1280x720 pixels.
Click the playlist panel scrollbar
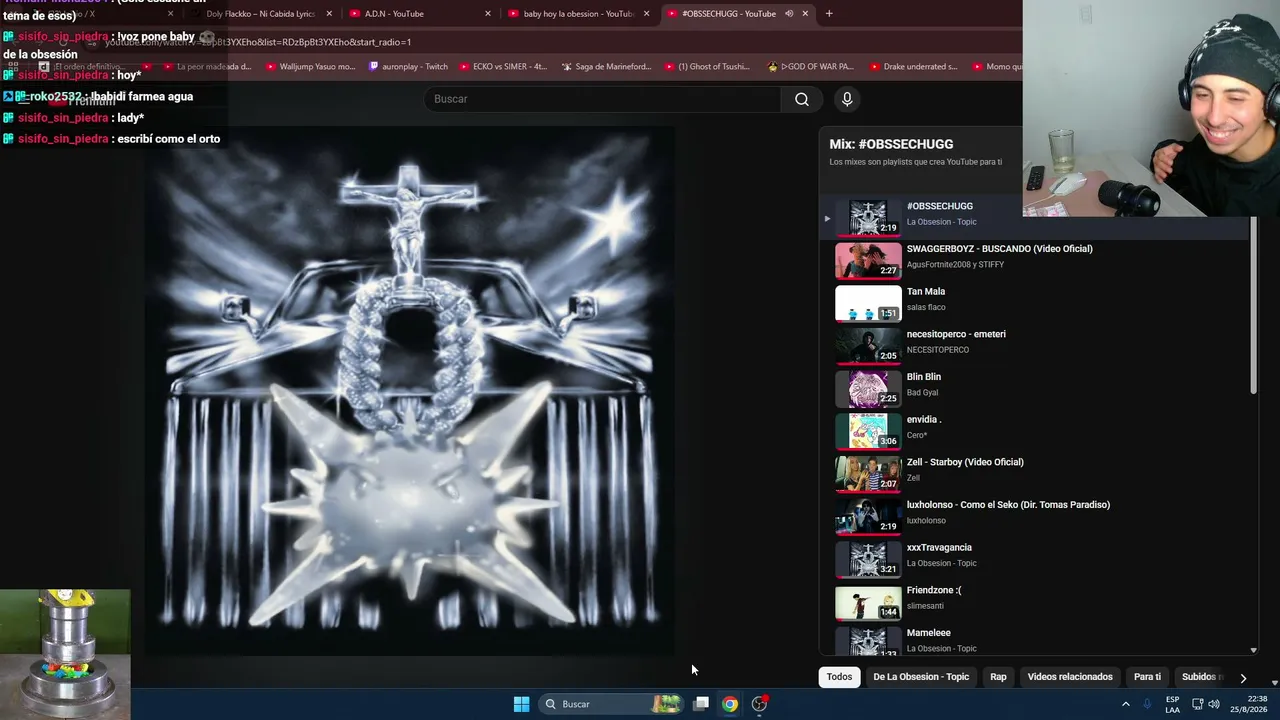(x=1253, y=302)
